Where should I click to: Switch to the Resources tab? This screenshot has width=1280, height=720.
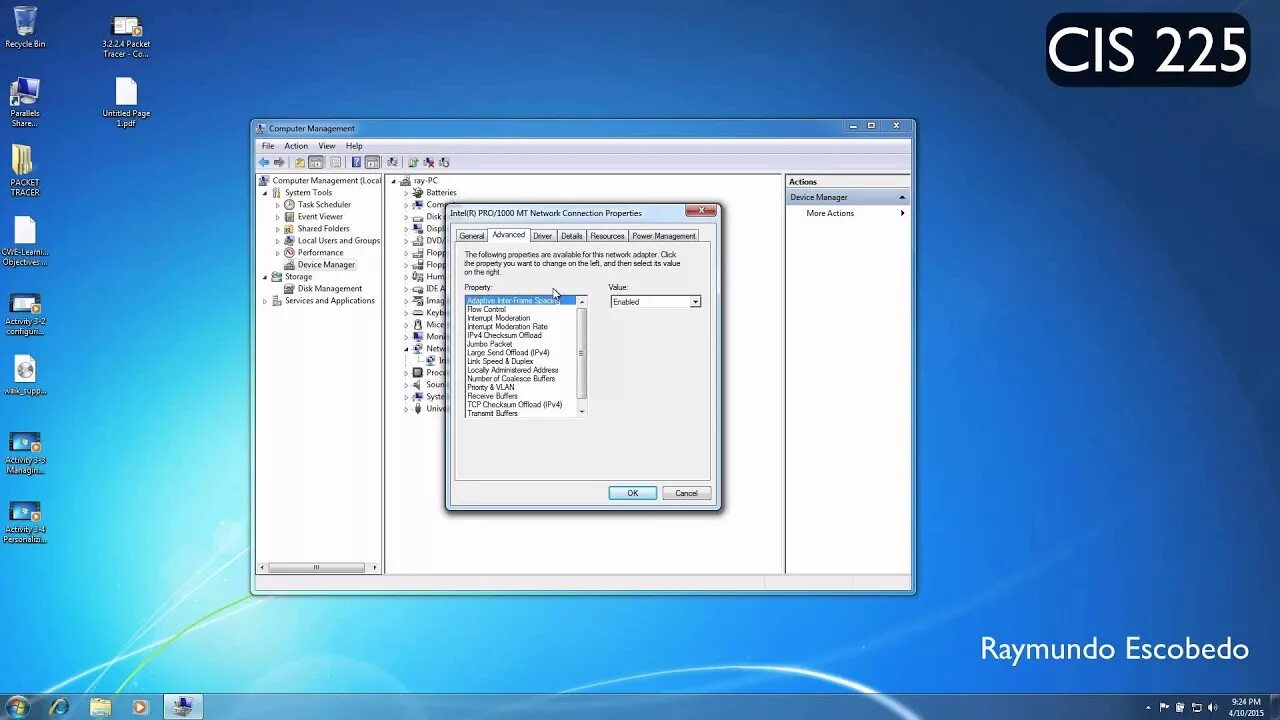607,236
